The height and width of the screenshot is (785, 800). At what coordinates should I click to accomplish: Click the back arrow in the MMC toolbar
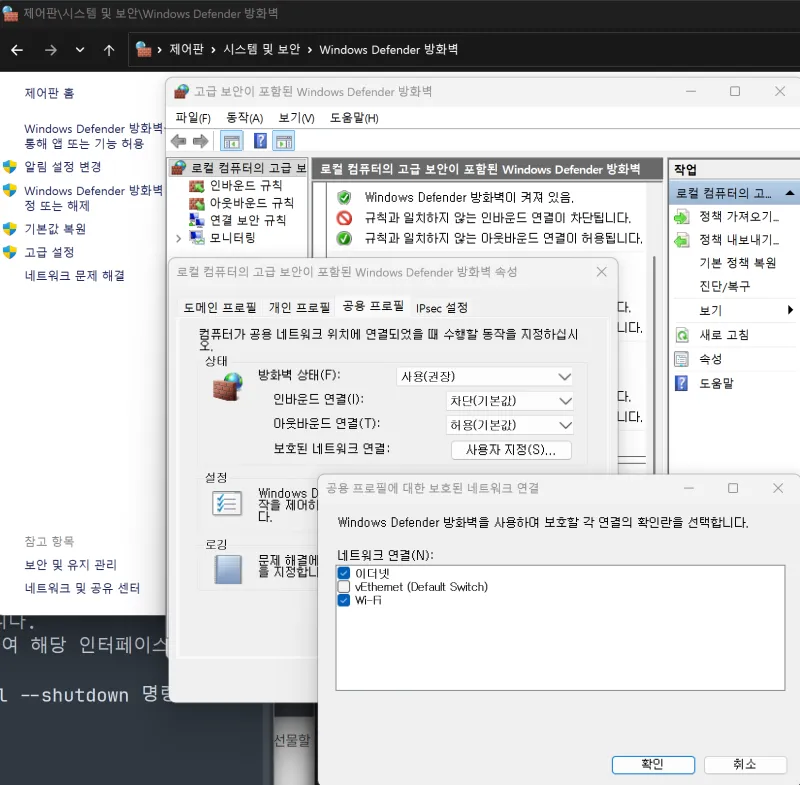click(x=178, y=141)
